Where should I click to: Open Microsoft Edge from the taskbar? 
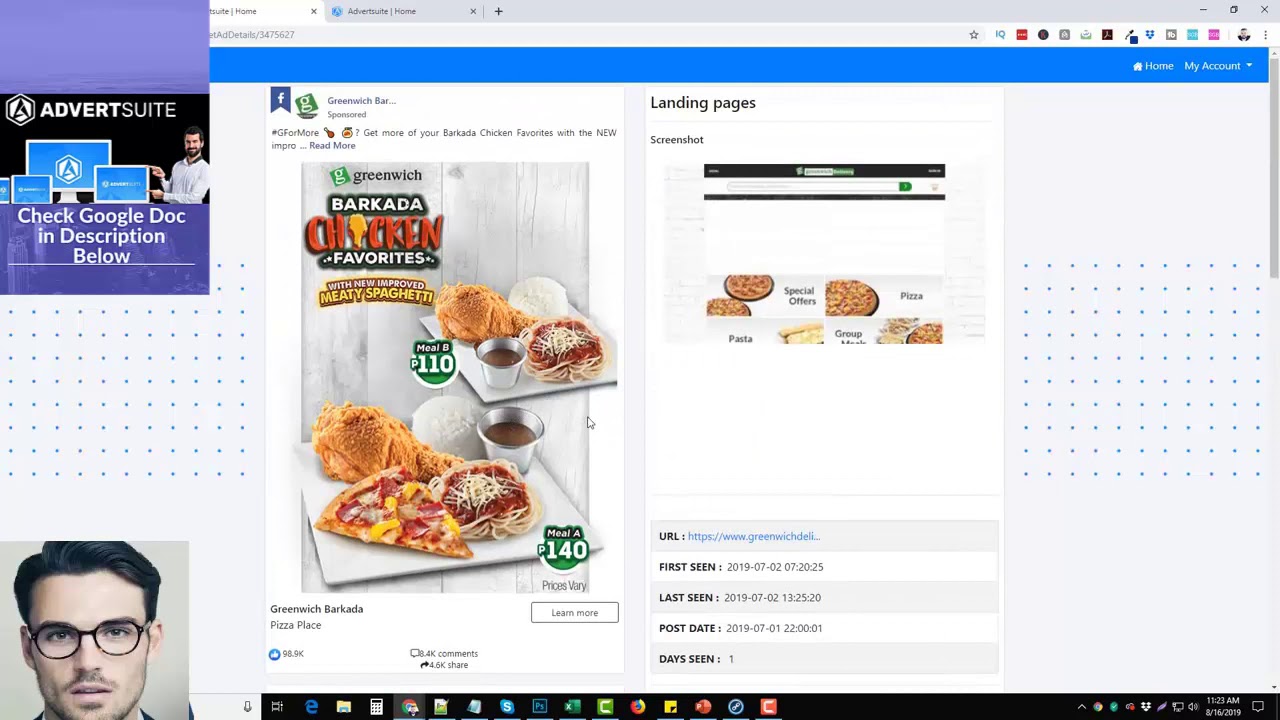(311, 707)
